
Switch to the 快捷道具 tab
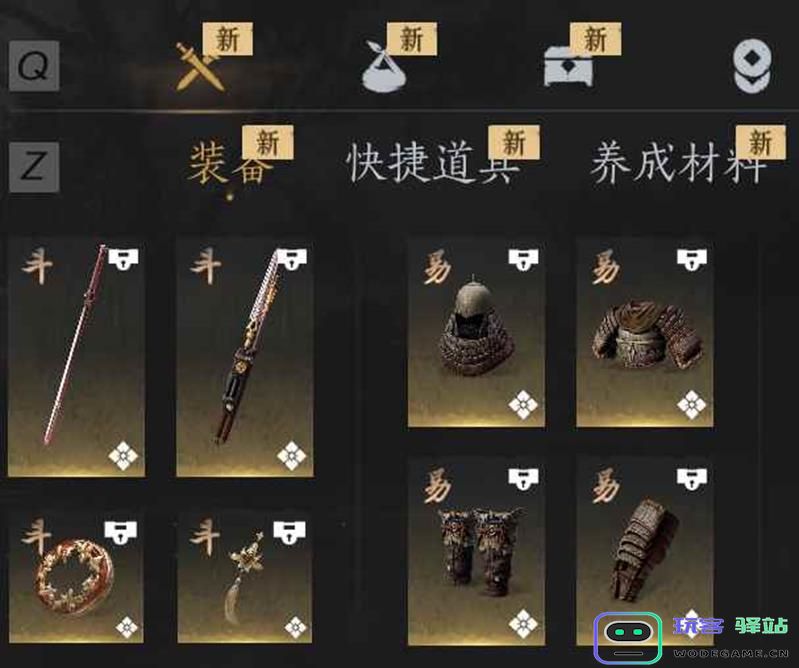click(433, 163)
